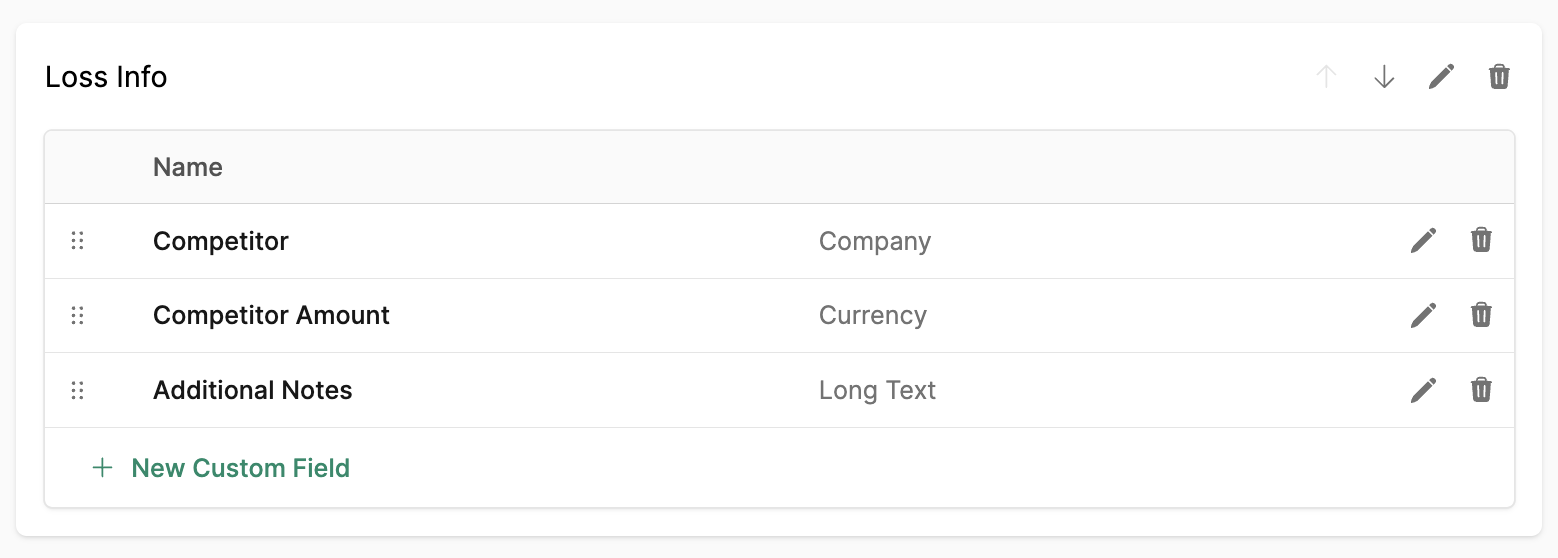Click the plus icon beside New Custom Field
The width and height of the screenshot is (1558, 558).
click(x=102, y=468)
